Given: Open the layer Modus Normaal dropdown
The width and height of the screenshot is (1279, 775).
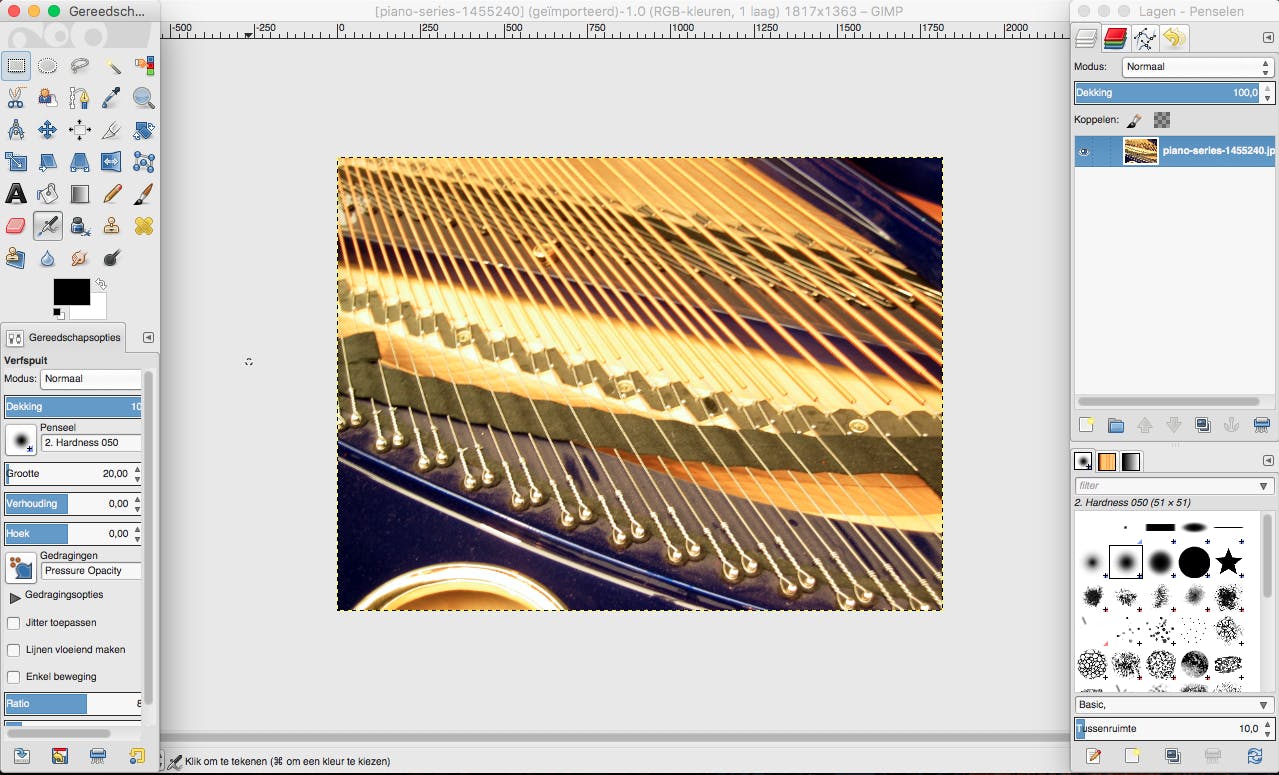Looking at the screenshot, I should click(1198, 67).
